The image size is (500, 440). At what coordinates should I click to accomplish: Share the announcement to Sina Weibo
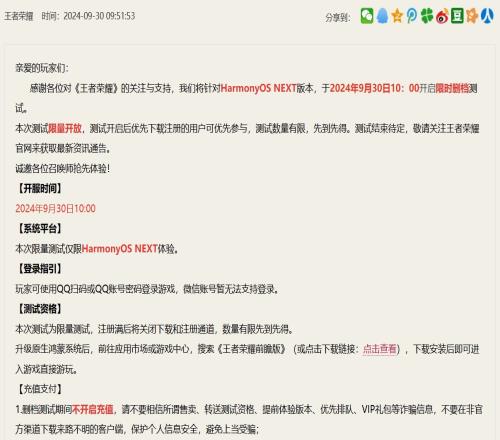pos(442,16)
